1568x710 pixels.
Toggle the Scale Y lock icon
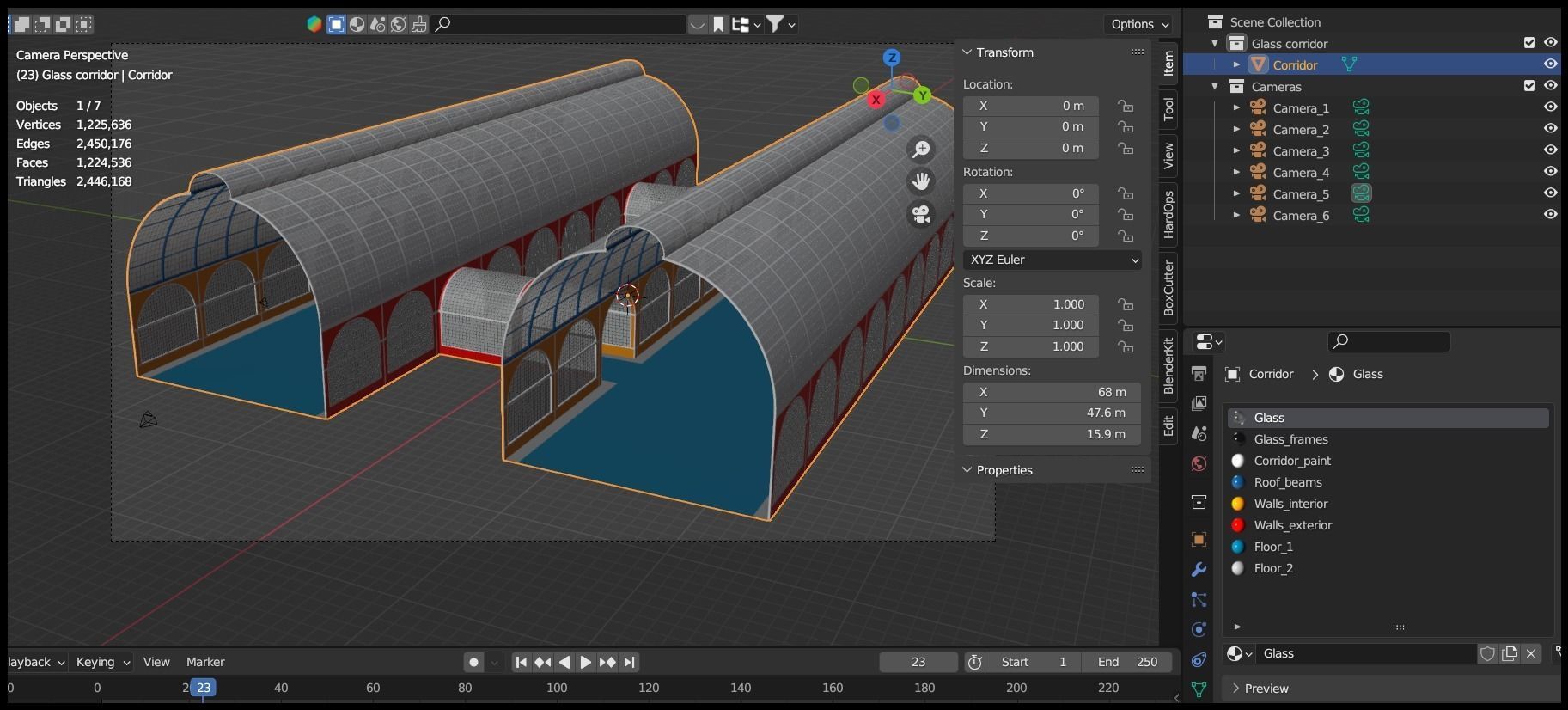pyautogui.click(x=1125, y=325)
